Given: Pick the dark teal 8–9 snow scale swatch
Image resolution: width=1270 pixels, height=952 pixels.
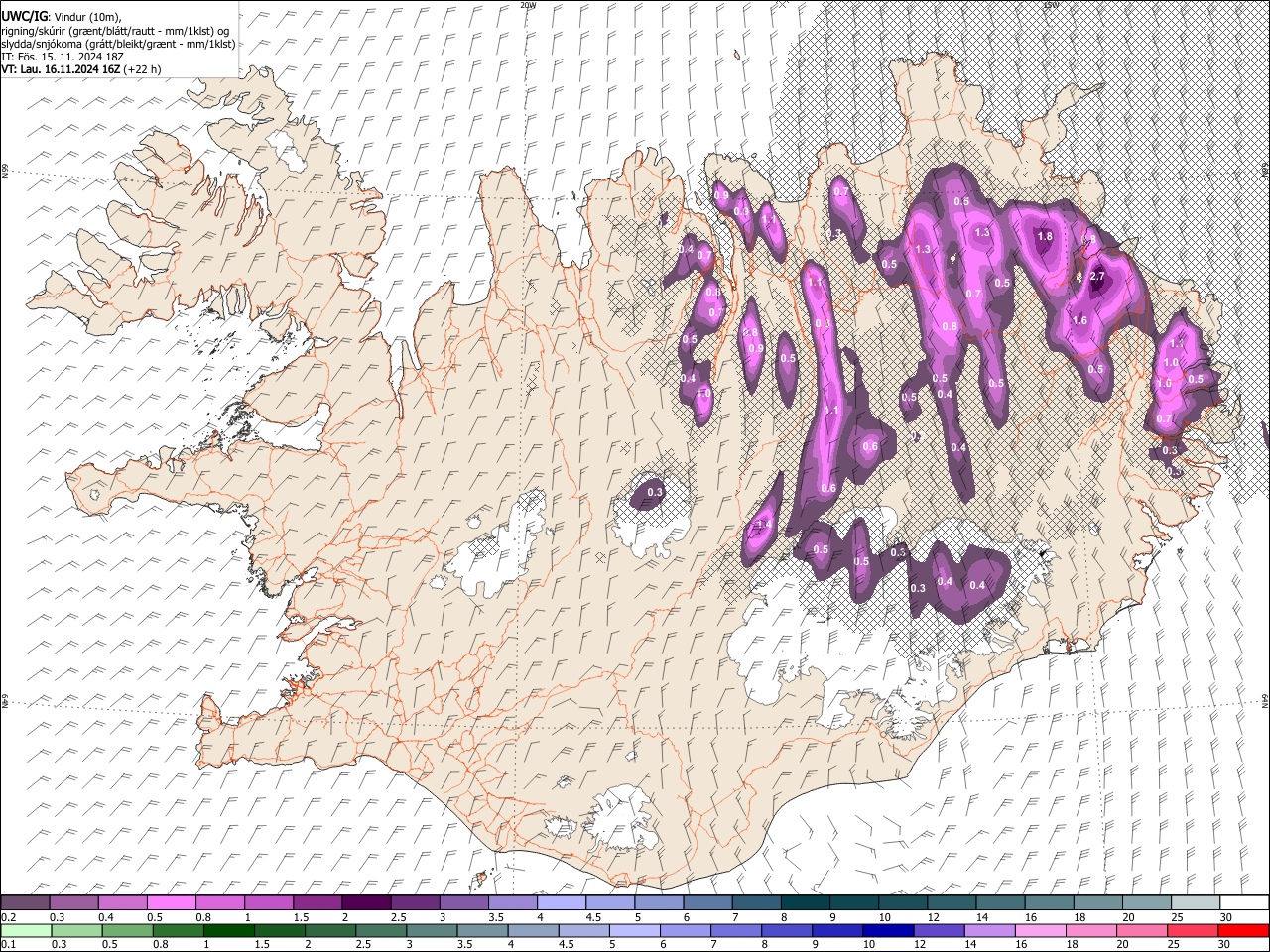Looking at the screenshot, I should point(805,903).
